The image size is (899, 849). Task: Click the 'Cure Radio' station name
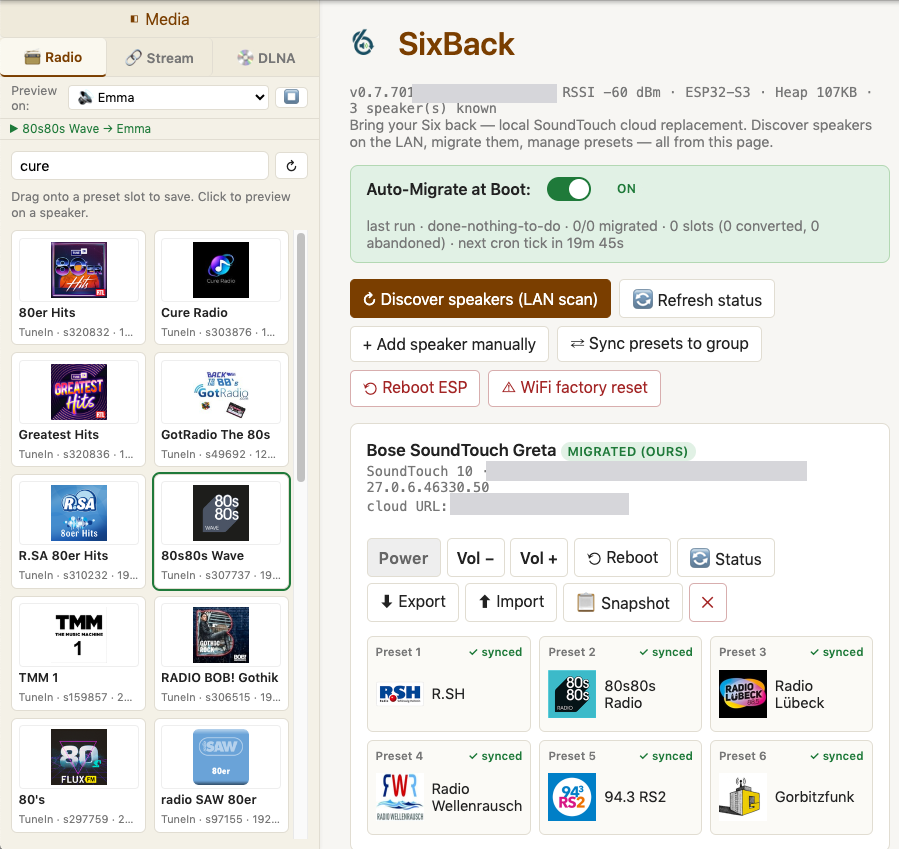pyautogui.click(x=194, y=312)
